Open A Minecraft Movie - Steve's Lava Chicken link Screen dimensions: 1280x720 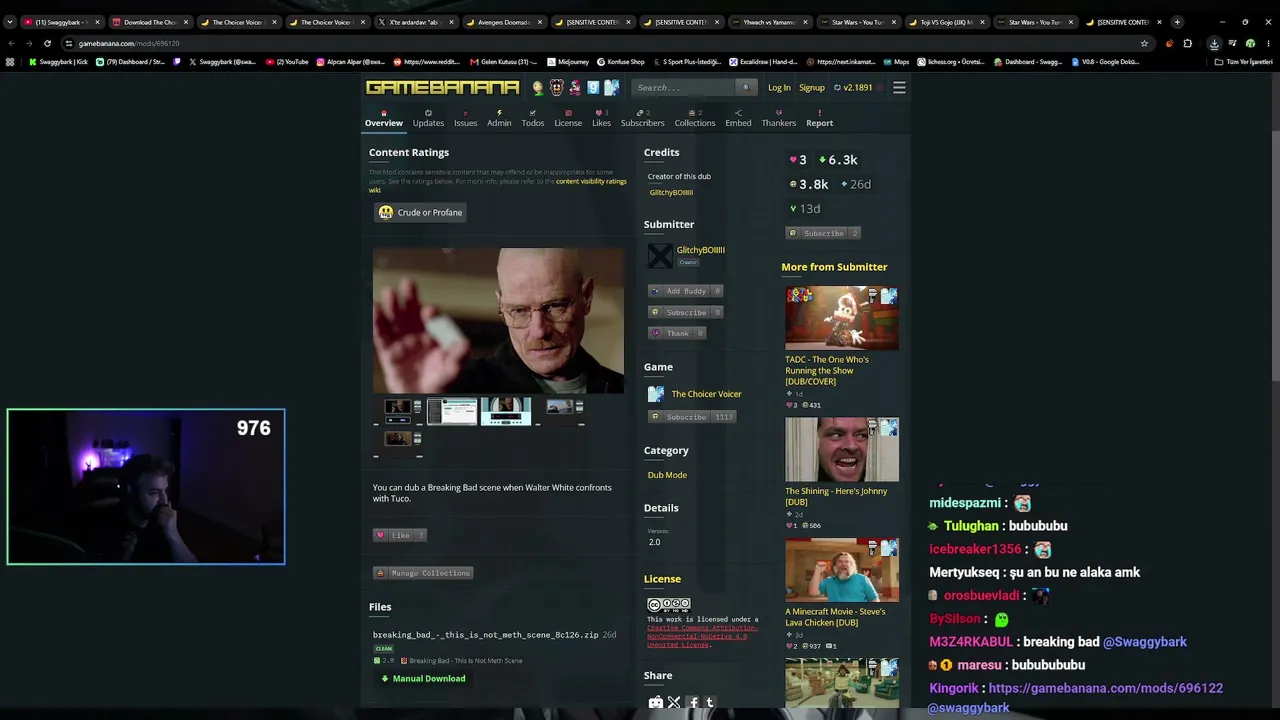point(835,617)
